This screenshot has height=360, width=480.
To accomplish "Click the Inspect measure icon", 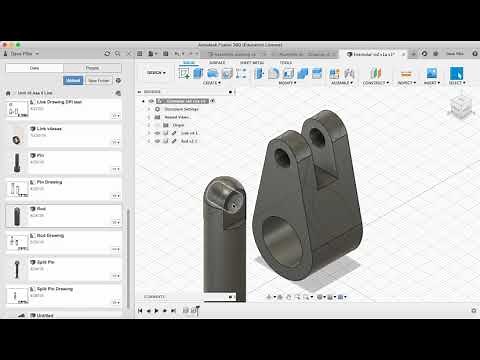I will coord(406,74).
